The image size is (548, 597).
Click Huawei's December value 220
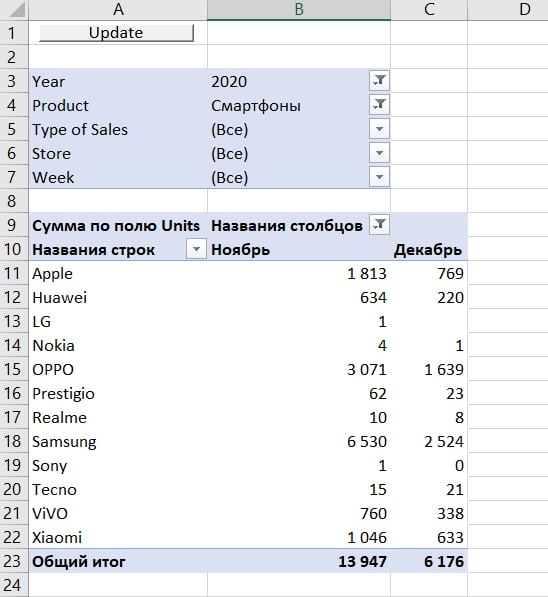[x=429, y=297]
